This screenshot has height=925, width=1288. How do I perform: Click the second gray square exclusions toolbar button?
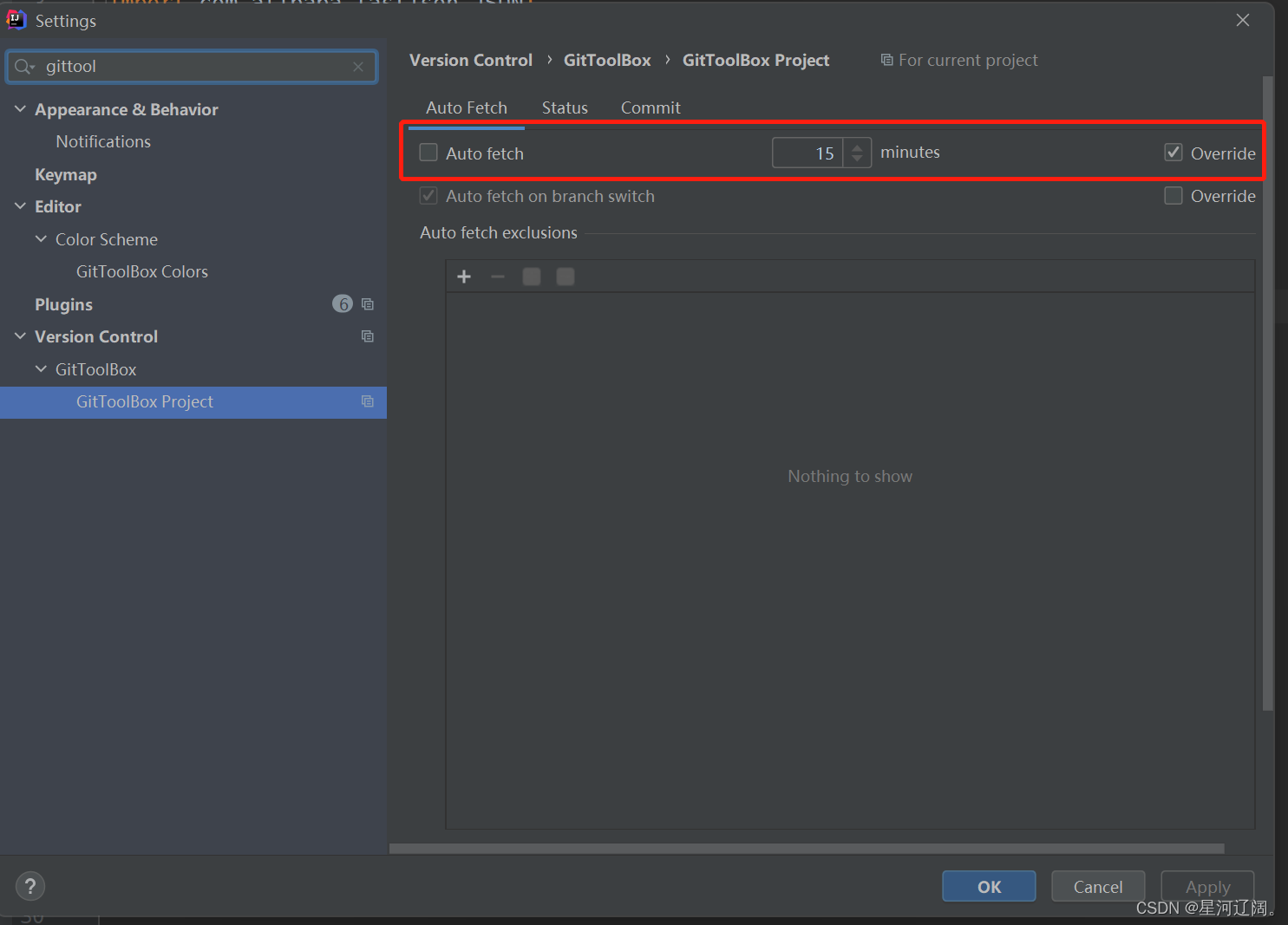566,277
